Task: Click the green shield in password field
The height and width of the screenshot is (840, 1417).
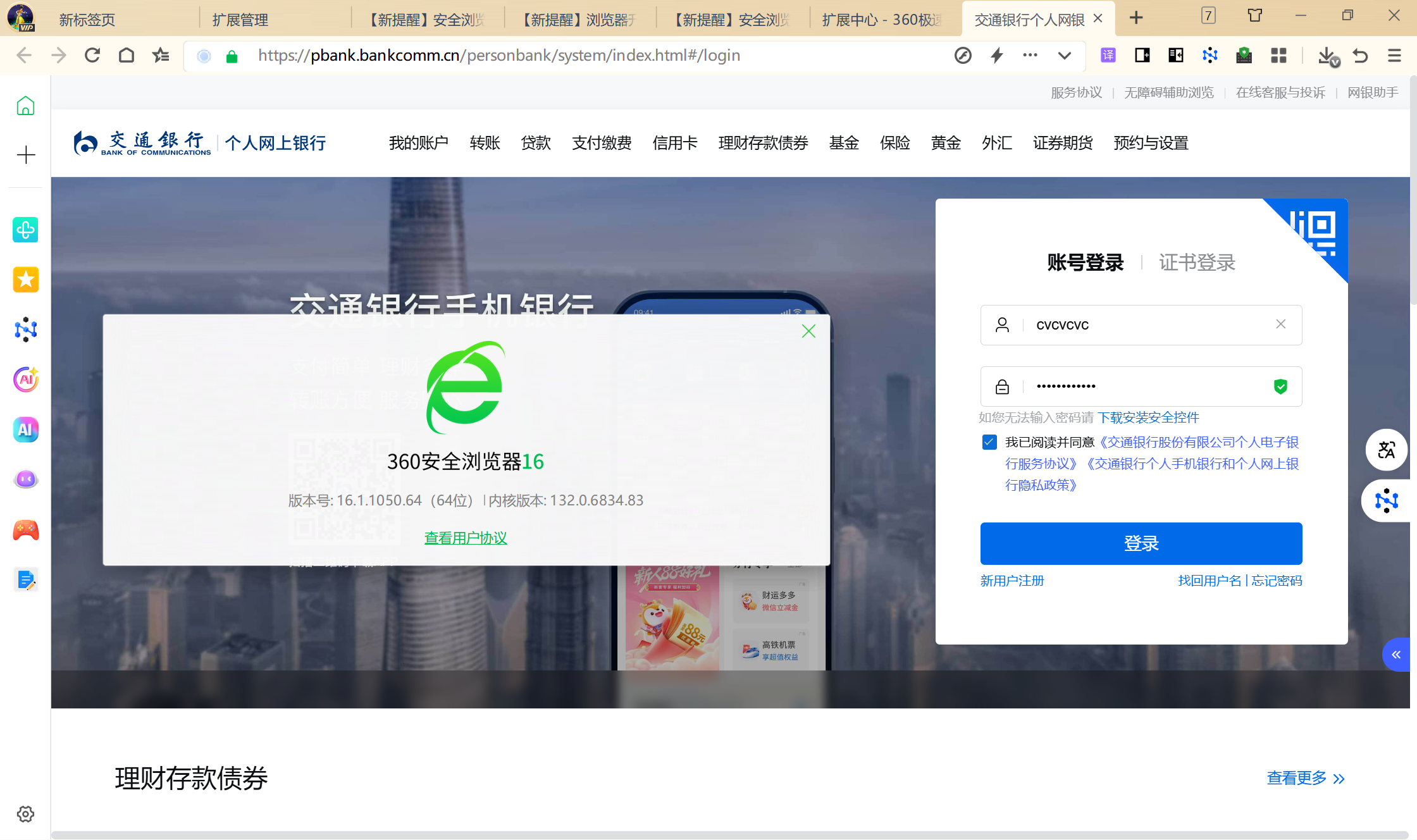Action: [x=1281, y=386]
